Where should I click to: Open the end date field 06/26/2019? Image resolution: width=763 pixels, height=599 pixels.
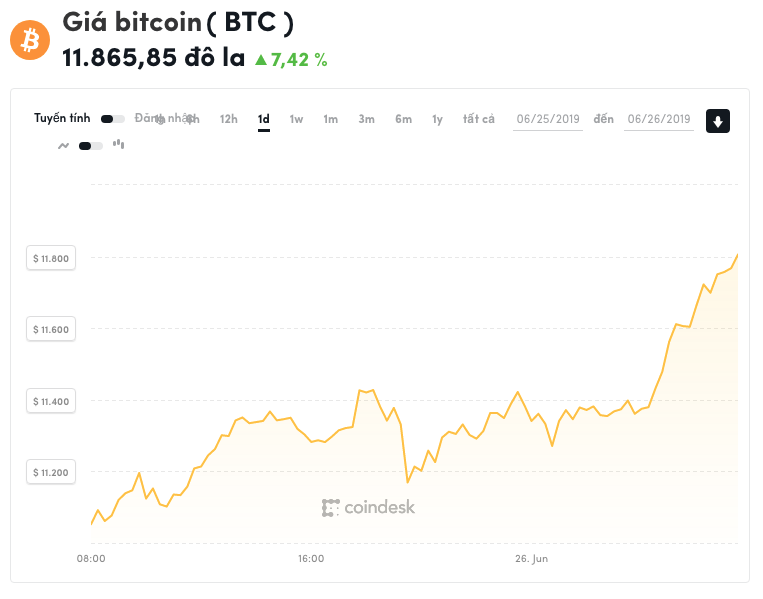pyautogui.click(x=659, y=120)
